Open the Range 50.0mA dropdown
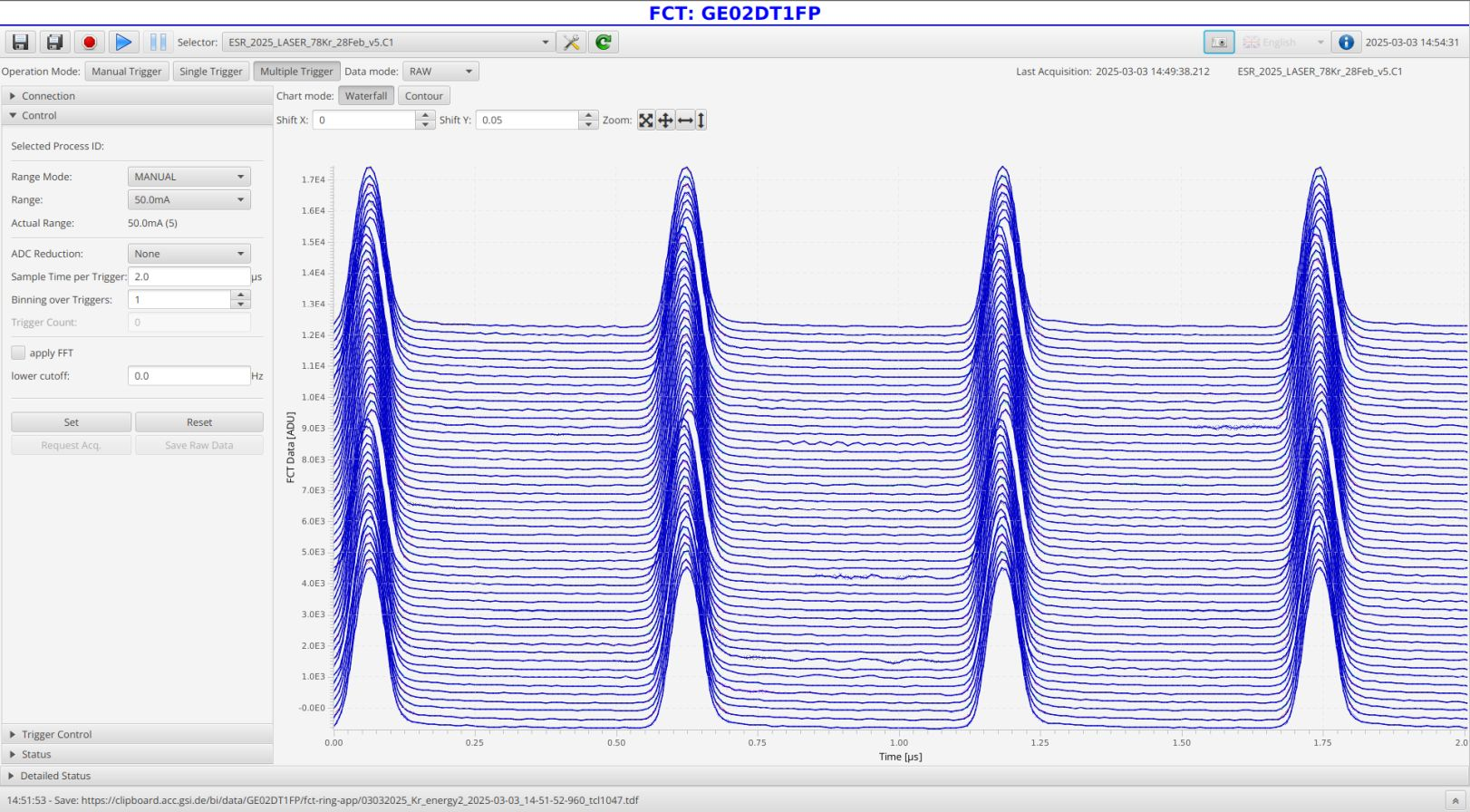The height and width of the screenshot is (812, 1470). (189, 199)
